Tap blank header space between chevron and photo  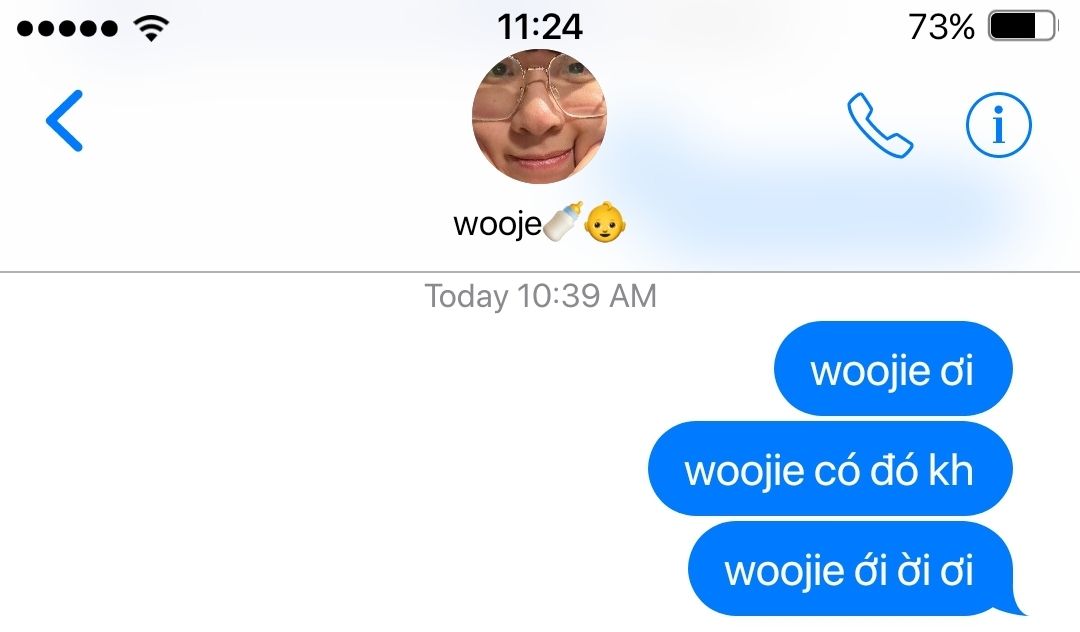(276, 120)
